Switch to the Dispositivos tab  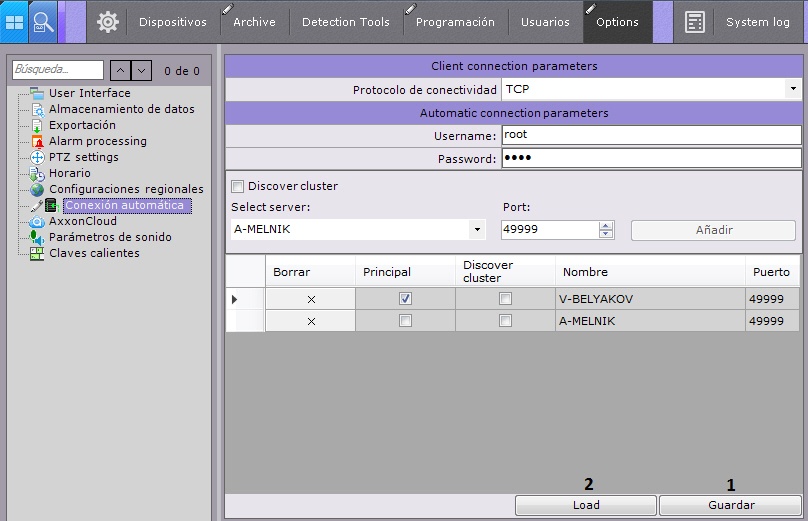click(x=172, y=22)
